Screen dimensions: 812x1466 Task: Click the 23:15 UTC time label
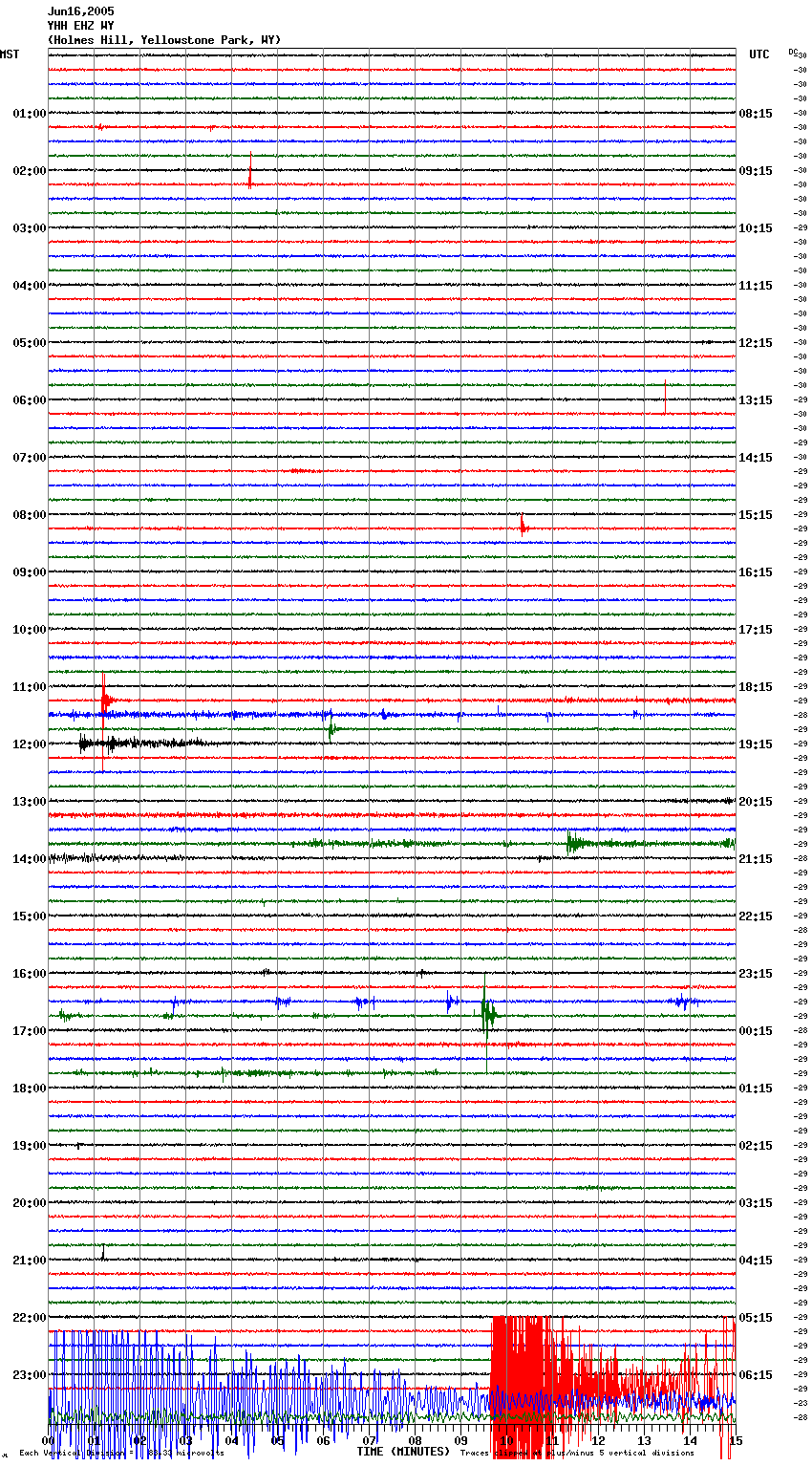click(756, 974)
